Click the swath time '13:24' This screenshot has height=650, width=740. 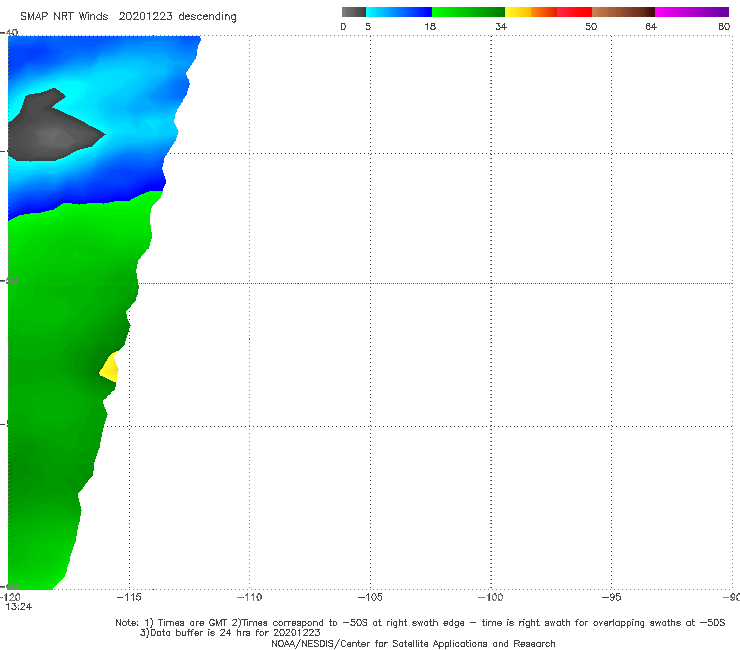[x=18, y=607]
